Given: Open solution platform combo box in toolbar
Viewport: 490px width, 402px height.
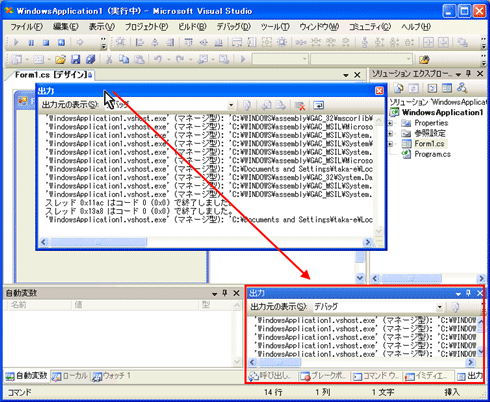Looking at the screenshot, I should coord(361,60).
